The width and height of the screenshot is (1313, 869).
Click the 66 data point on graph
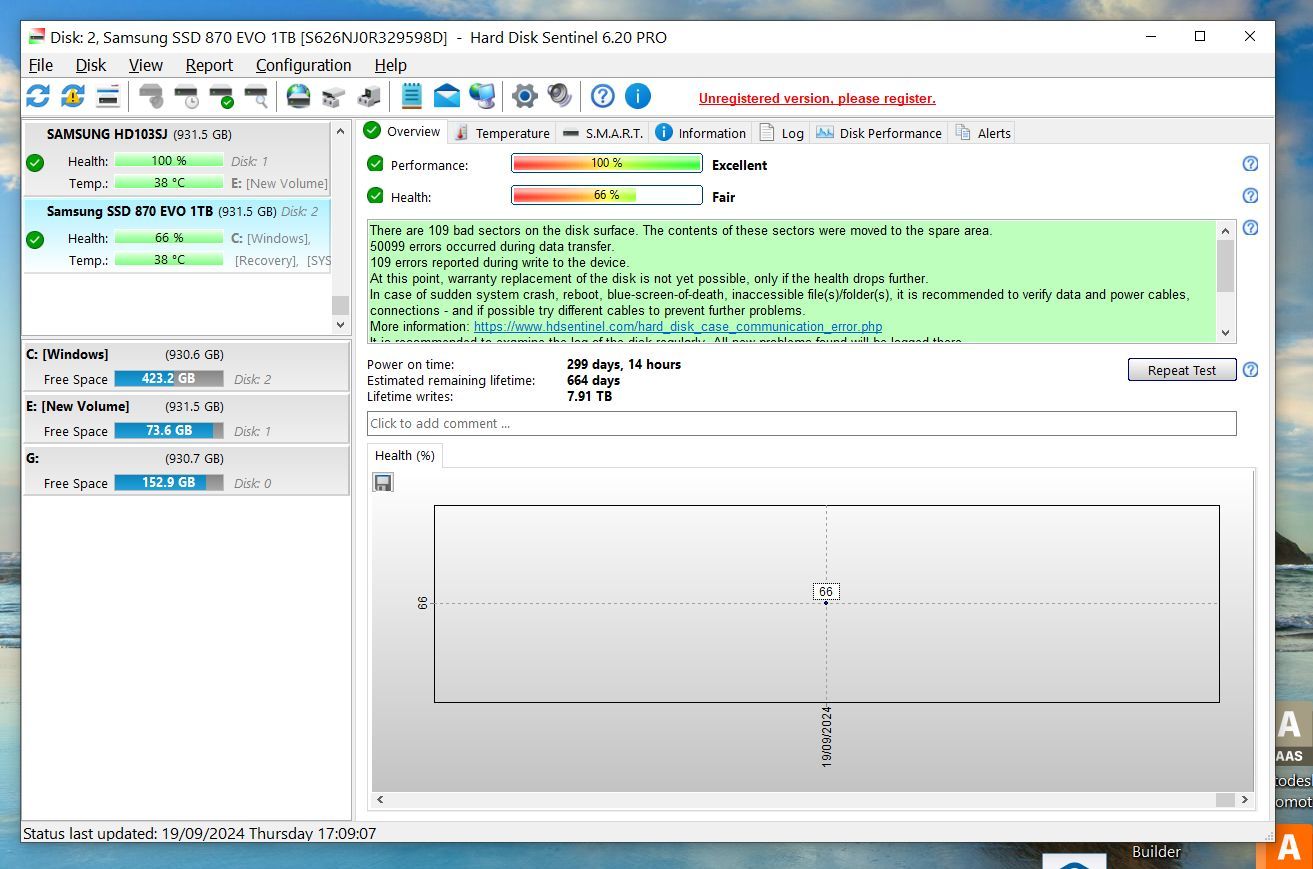pos(826,603)
